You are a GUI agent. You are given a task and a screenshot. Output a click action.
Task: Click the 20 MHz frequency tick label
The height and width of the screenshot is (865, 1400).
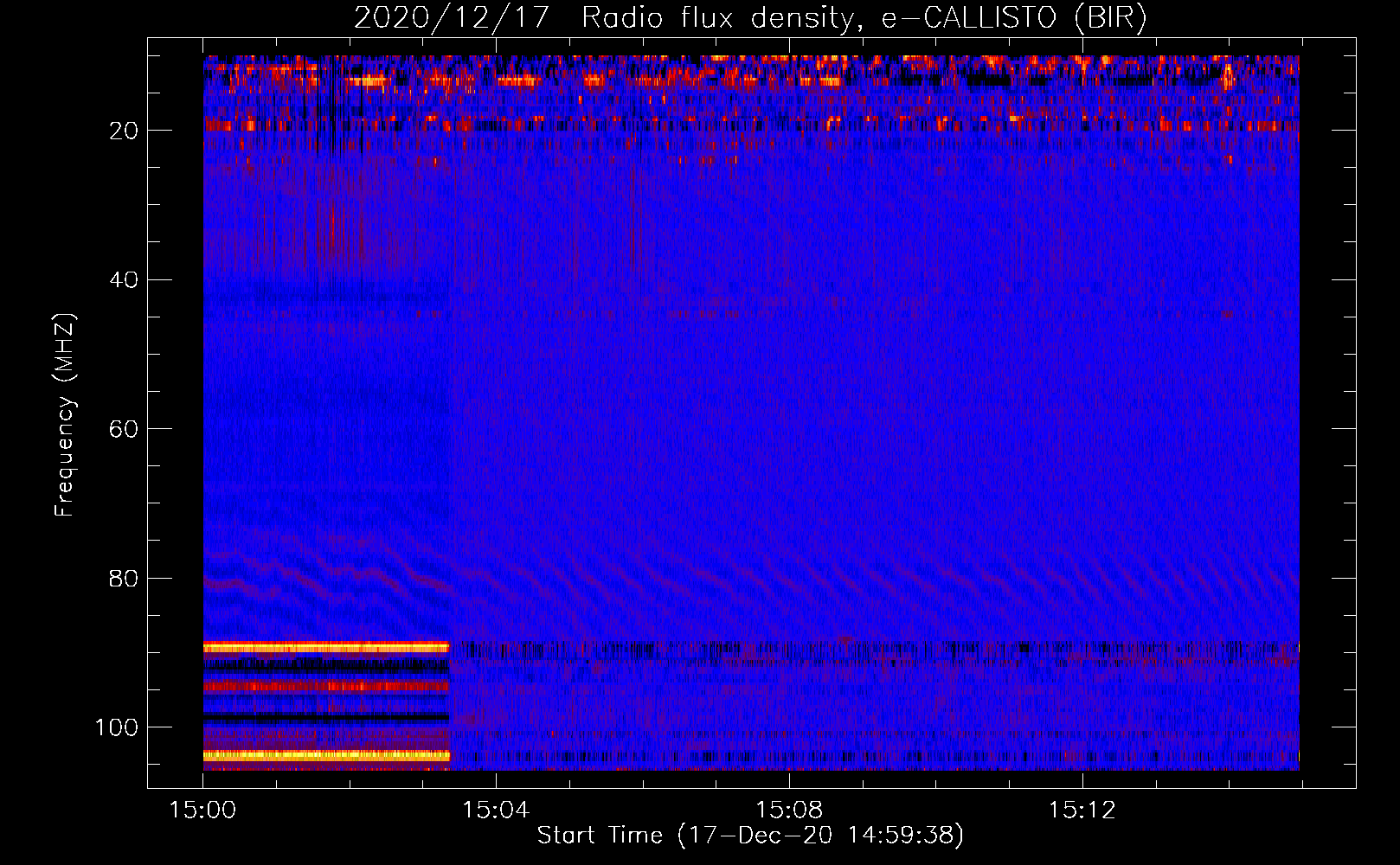click(125, 131)
